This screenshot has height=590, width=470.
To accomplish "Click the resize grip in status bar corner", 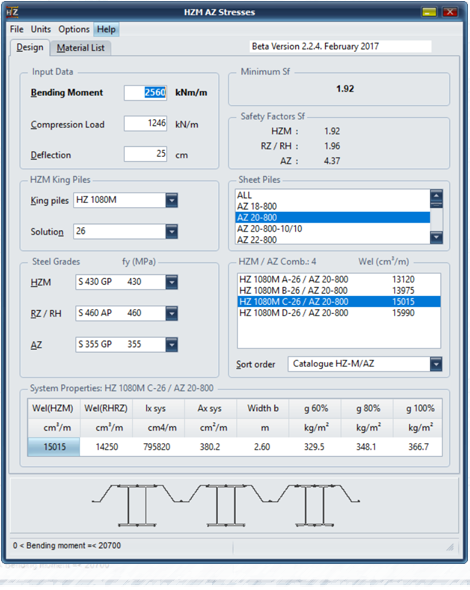I will (450, 547).
